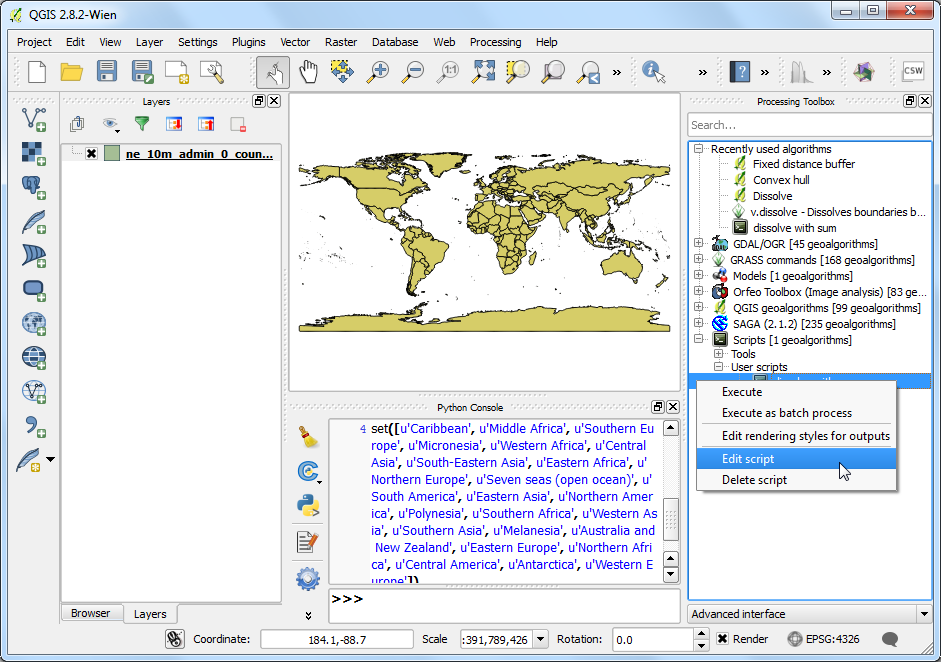This screenshot has width=941, height=662.
Task: Collapse the Recently used algorithms group
Action: click(x=698, y=148)
